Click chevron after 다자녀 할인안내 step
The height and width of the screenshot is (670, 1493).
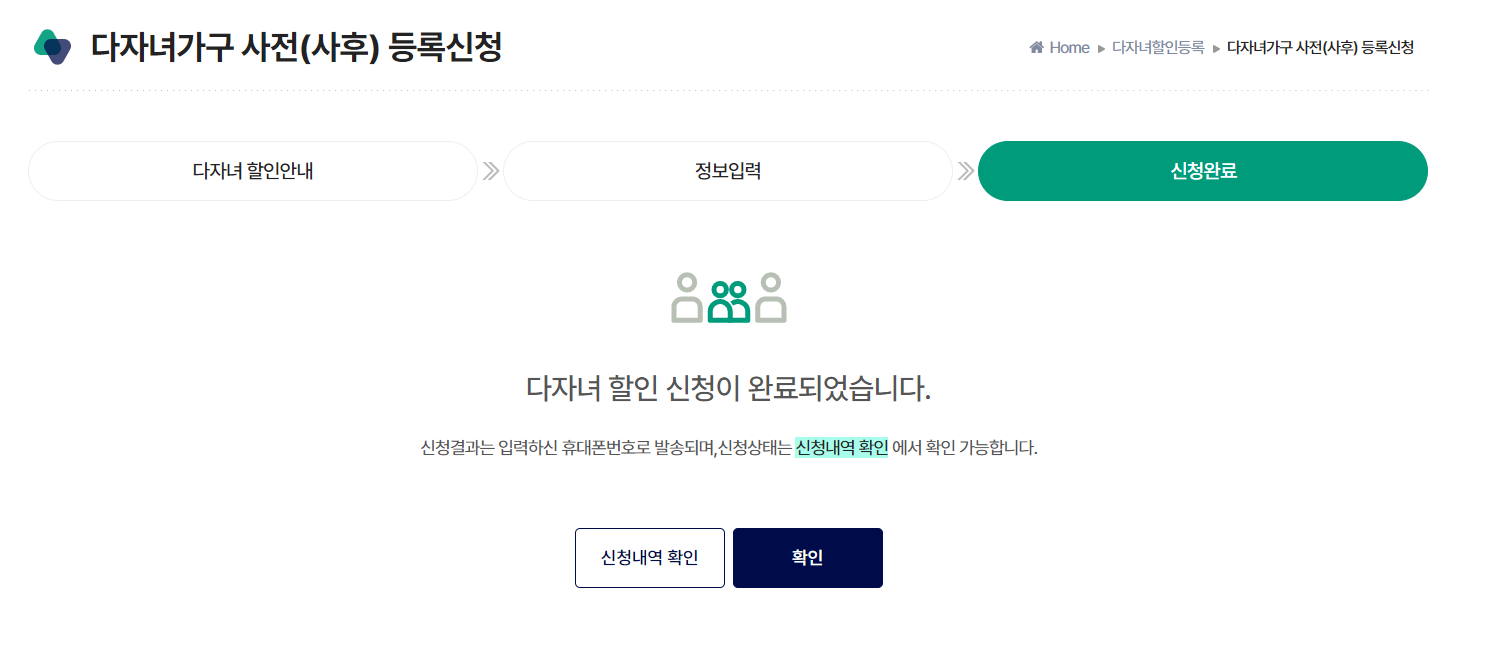pyautogui.click(x=489, y=171)
